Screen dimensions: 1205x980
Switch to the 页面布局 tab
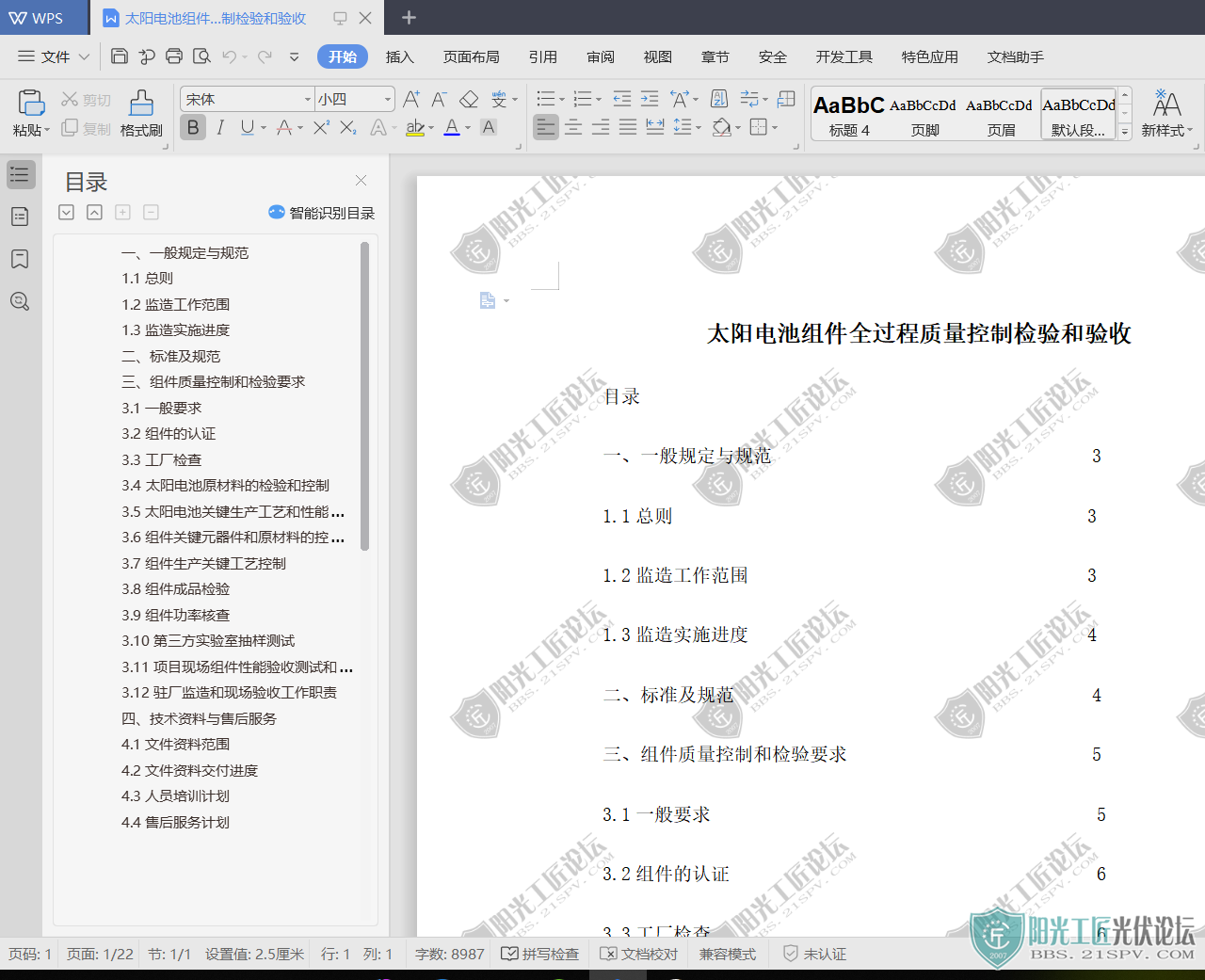tap(471, 56)
